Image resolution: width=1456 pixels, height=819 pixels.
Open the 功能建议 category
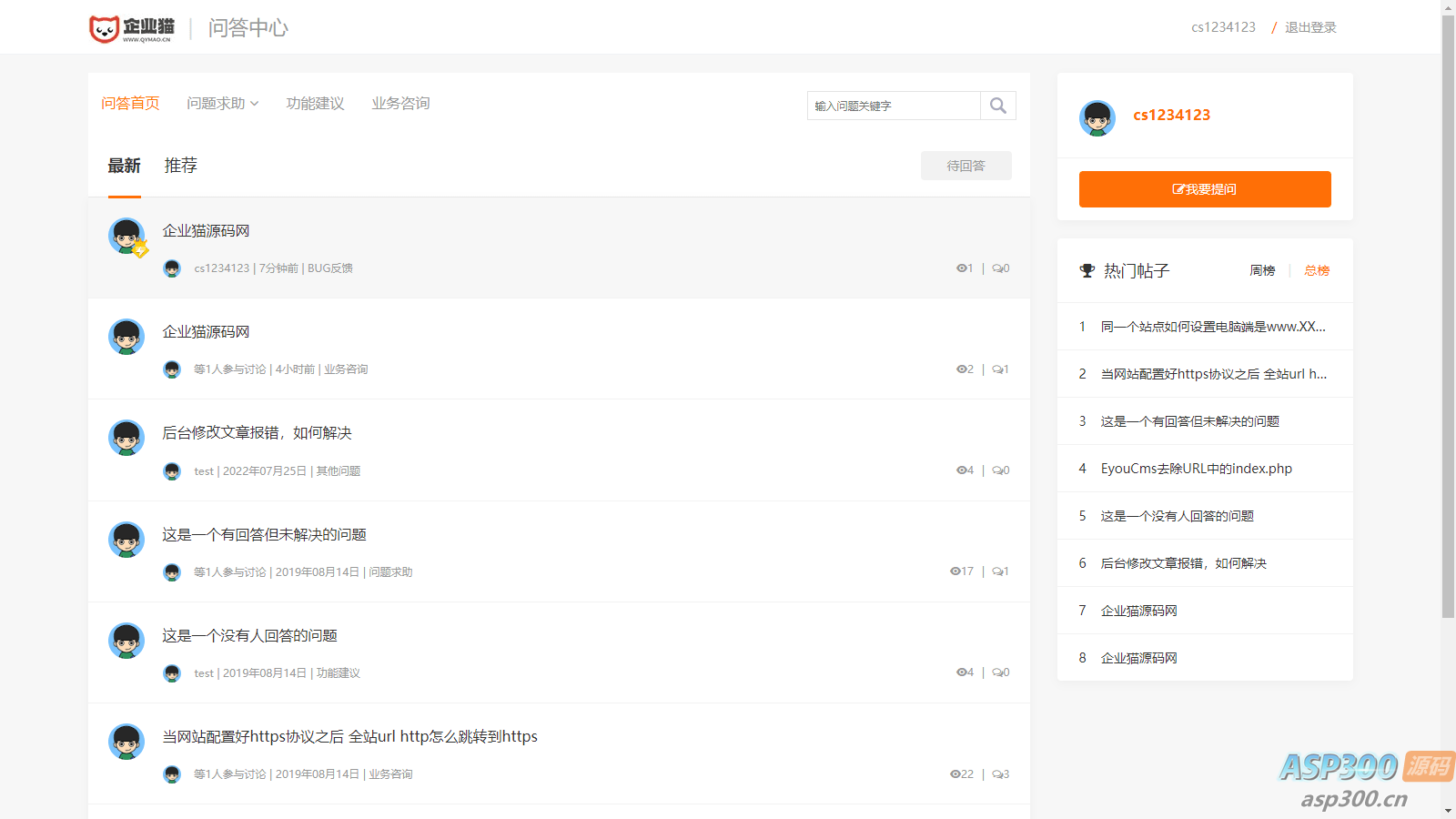pos(315,103)
